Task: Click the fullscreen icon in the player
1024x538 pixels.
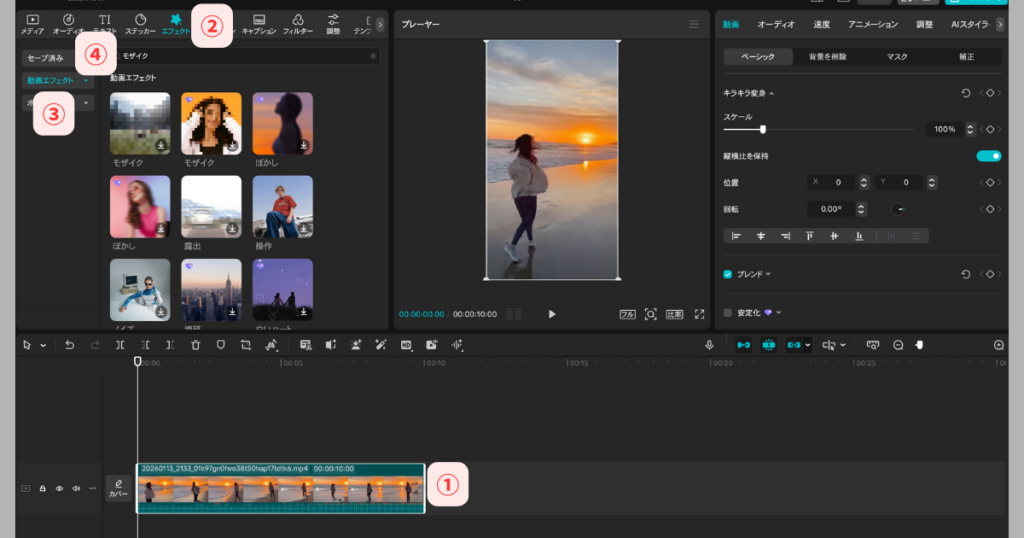Action: 699,314
